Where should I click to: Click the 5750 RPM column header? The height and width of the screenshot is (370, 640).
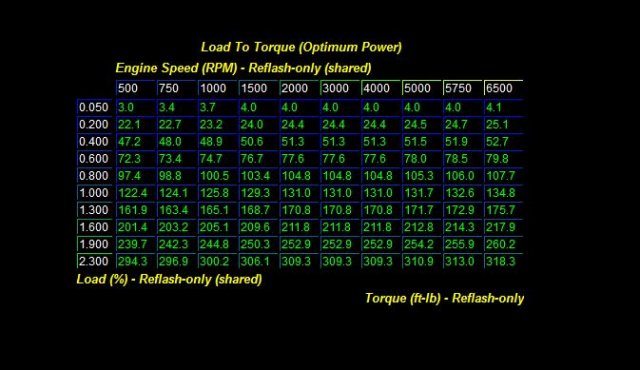(x=462, y=88)
